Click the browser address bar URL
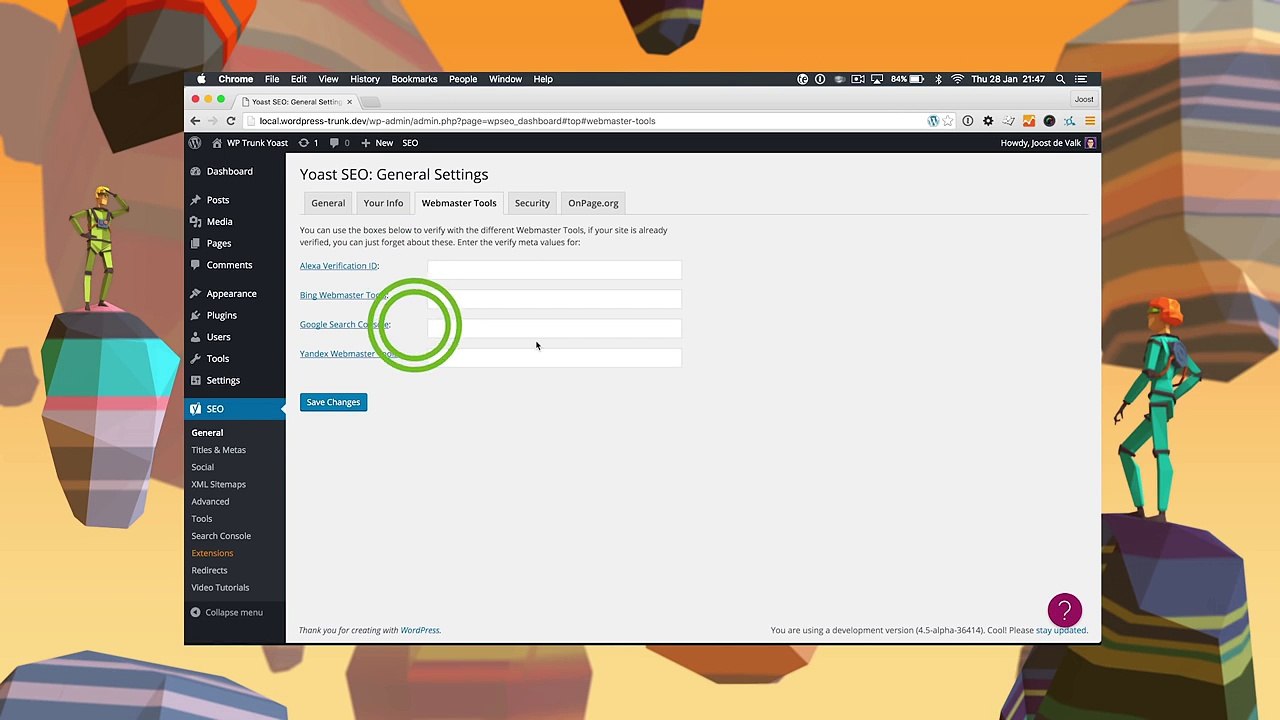Screen dimensions: 1280x720 pyautogui.click(x=457, y=121)
